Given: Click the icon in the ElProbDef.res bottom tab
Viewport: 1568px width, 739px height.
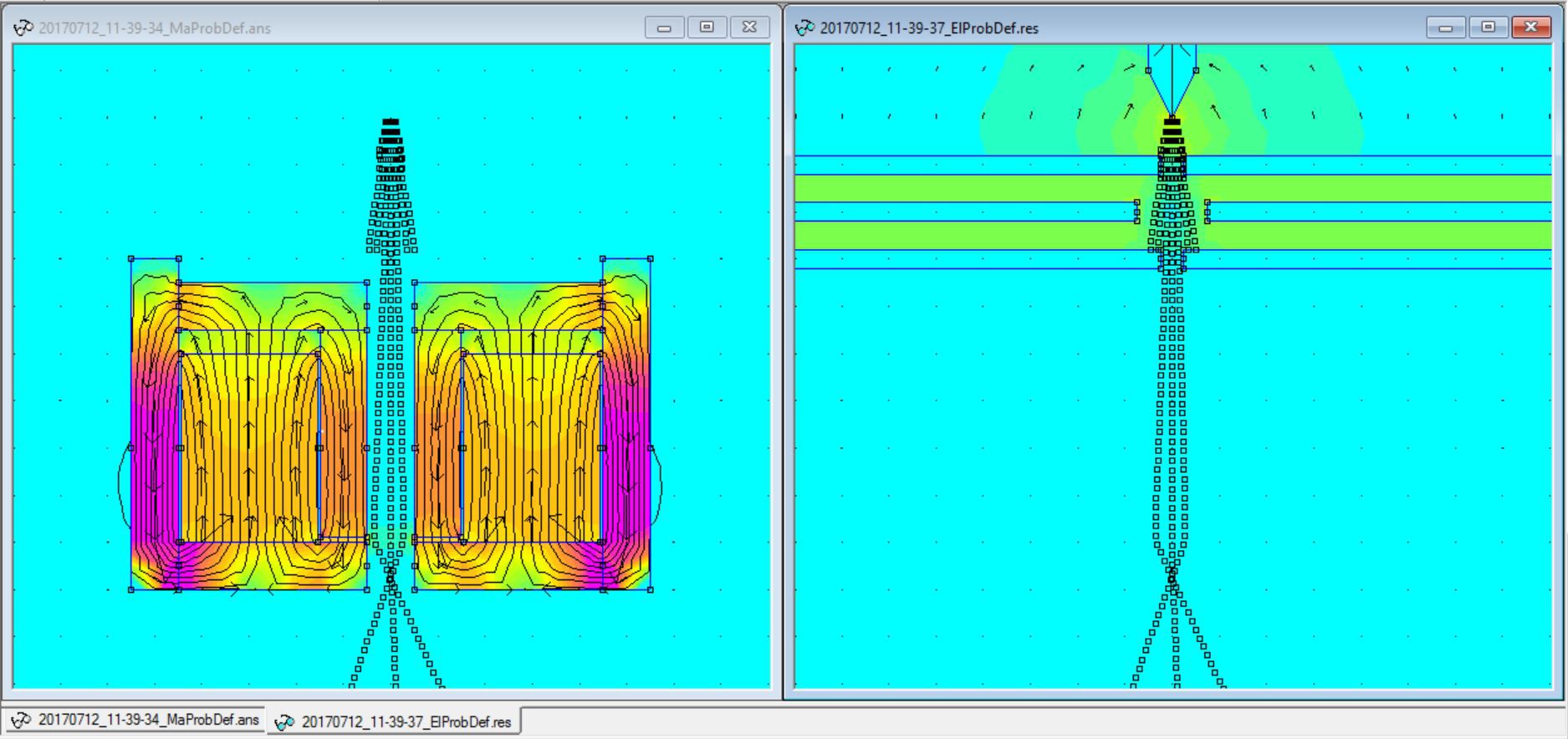Looking at the screenshot, I should pos(285,722).
